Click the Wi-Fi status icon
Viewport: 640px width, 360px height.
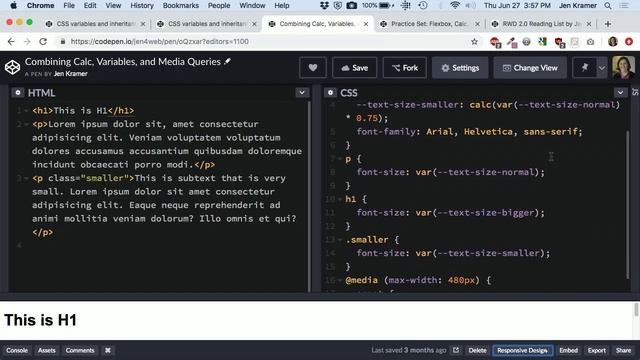pyautogui.click(x=455, y=6)
